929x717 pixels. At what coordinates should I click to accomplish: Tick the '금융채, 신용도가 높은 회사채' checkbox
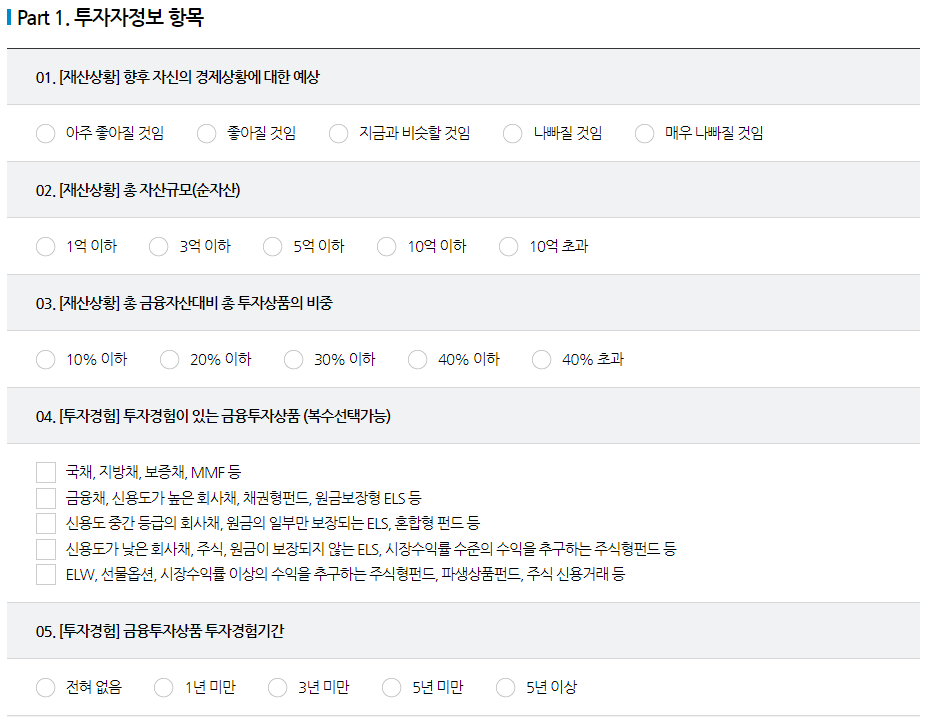point(46,498)
